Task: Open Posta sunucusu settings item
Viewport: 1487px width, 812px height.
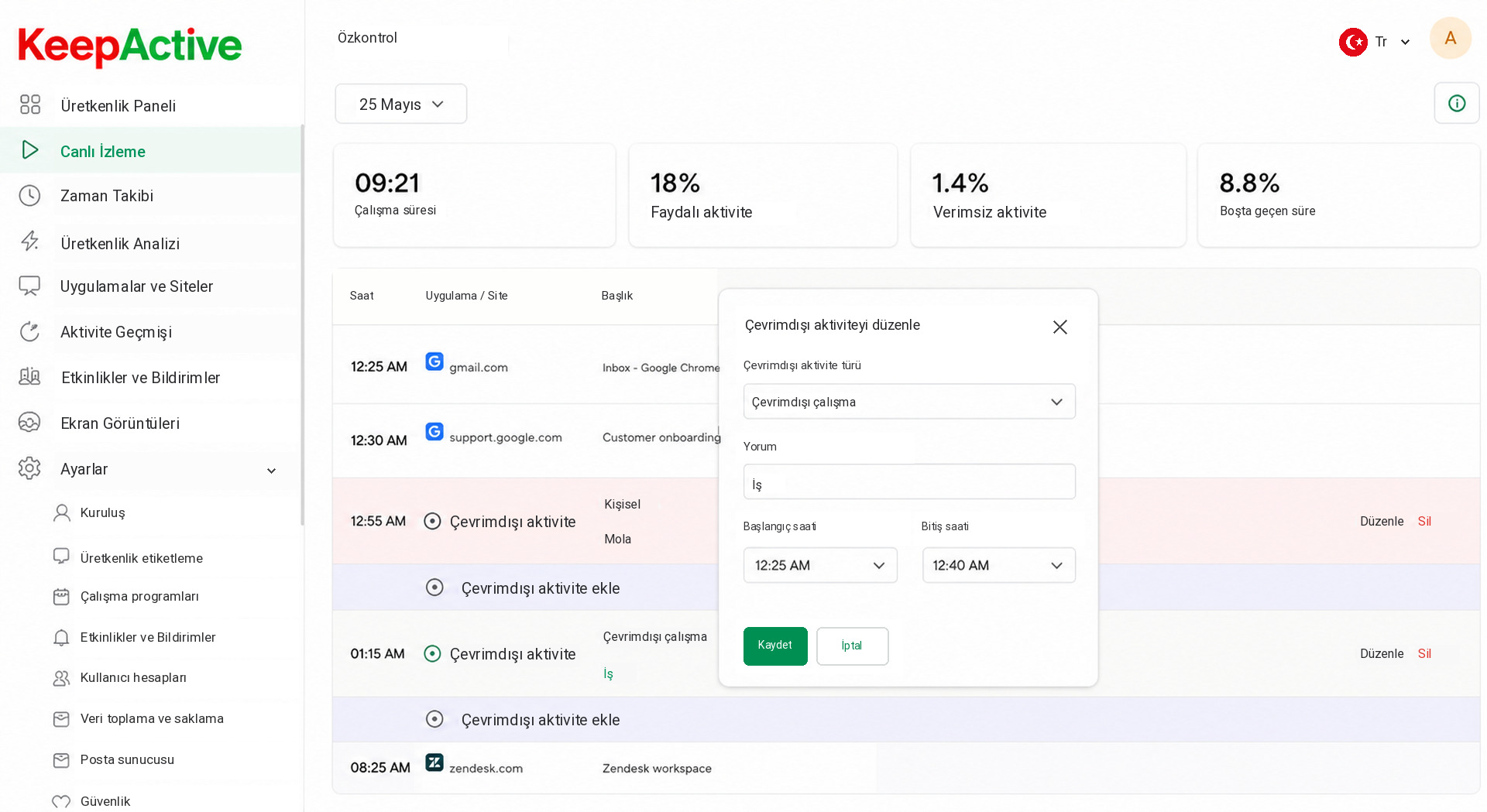Action: [x=127, y=759]
